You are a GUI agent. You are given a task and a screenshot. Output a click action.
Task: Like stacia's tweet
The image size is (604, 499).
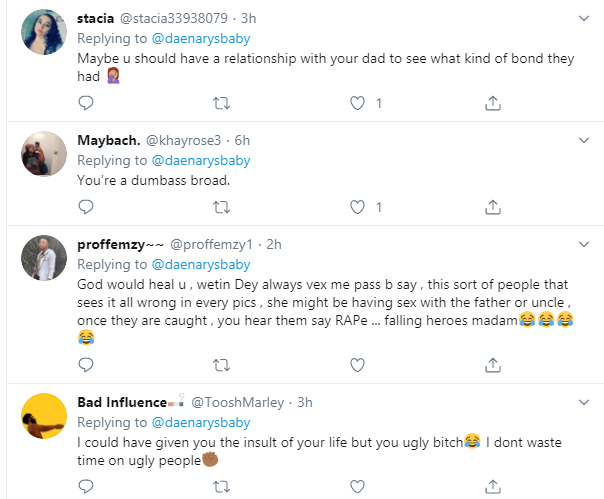pyautogui.click(x=356, y=102)
